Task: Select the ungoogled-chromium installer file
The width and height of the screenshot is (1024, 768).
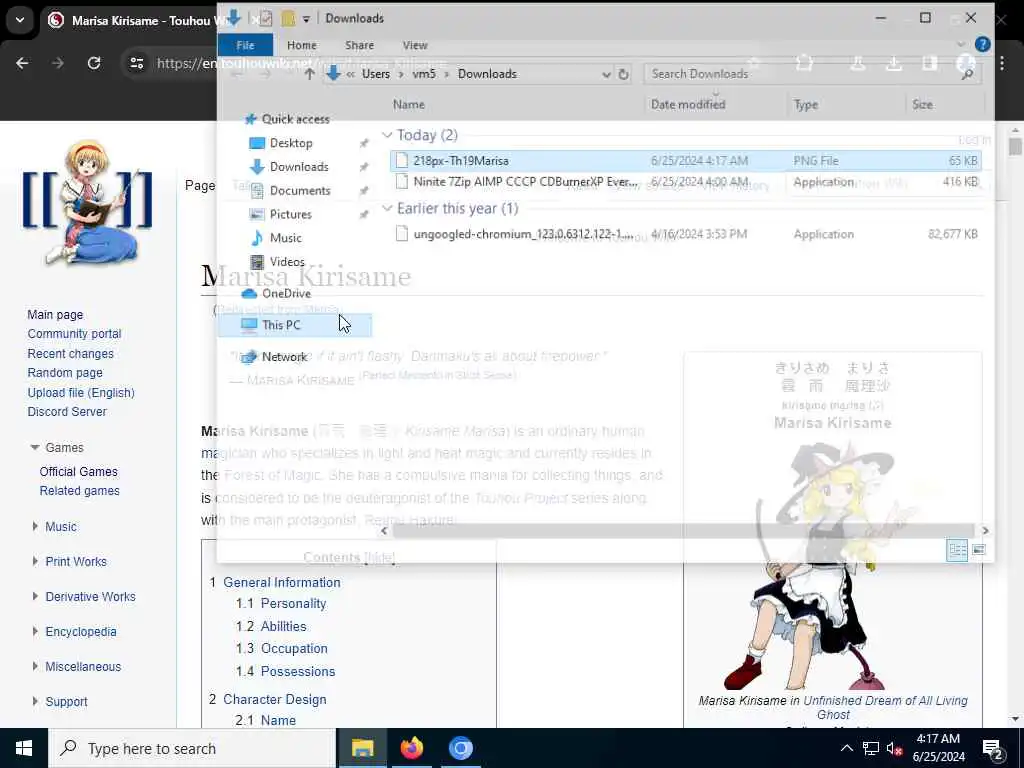Action: tap(686, 234)
